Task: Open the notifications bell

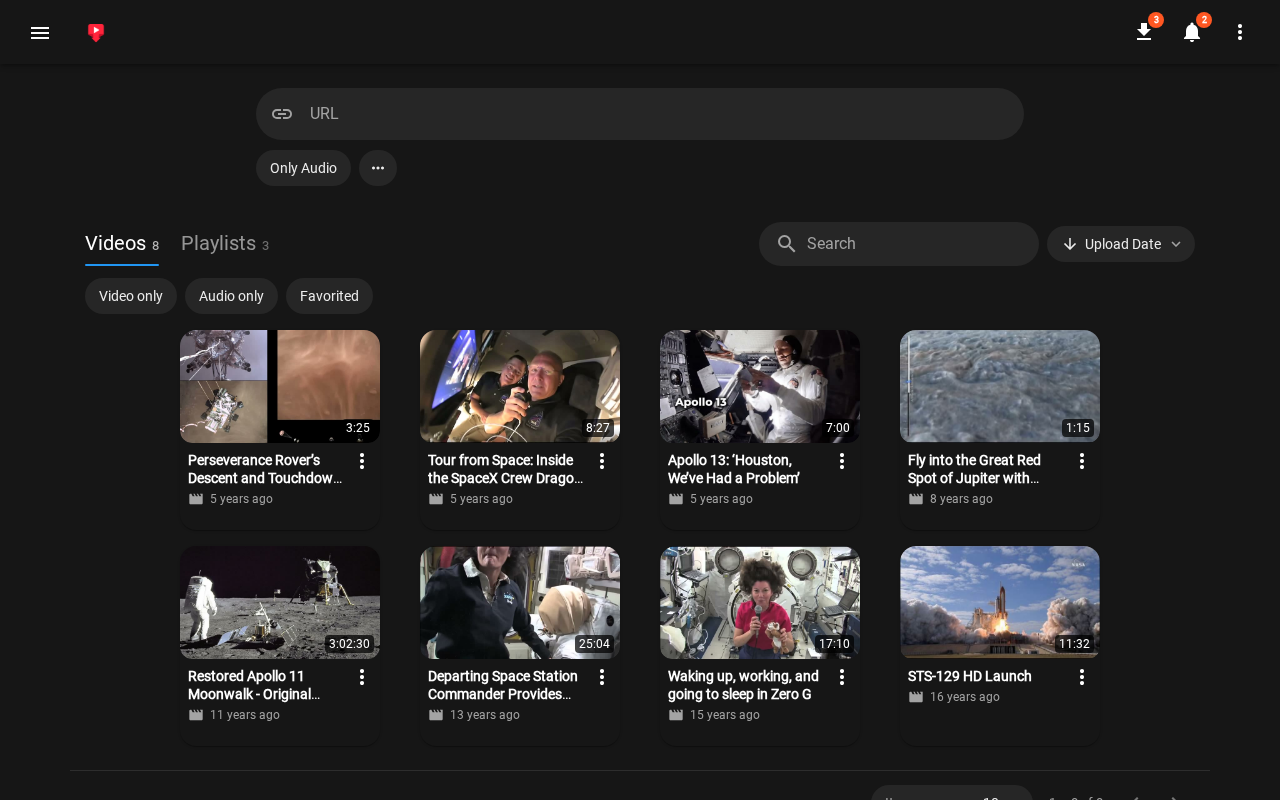Action: click(x=1192, y=32)
